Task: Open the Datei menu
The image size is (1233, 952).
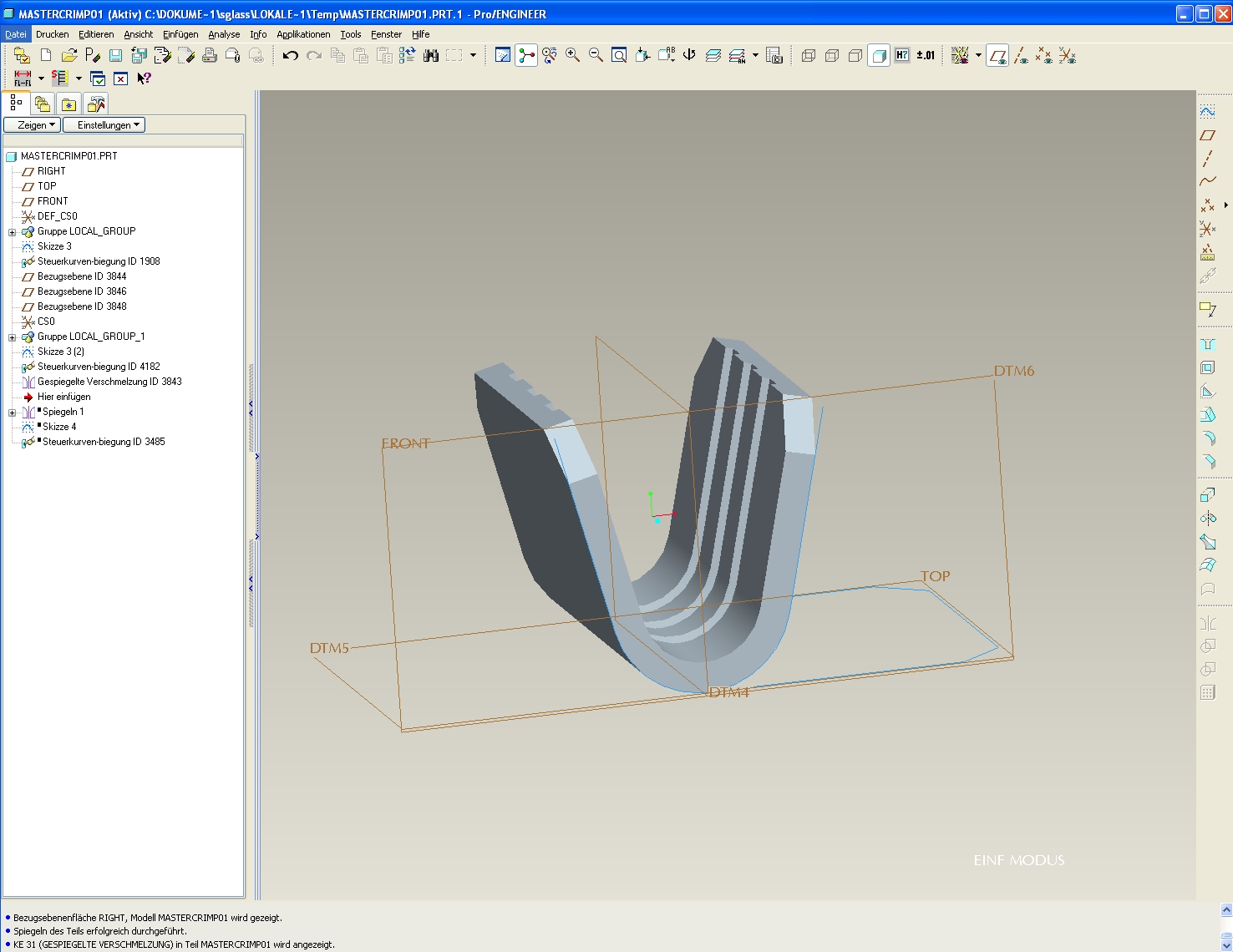Action: [x=16, y=34]
